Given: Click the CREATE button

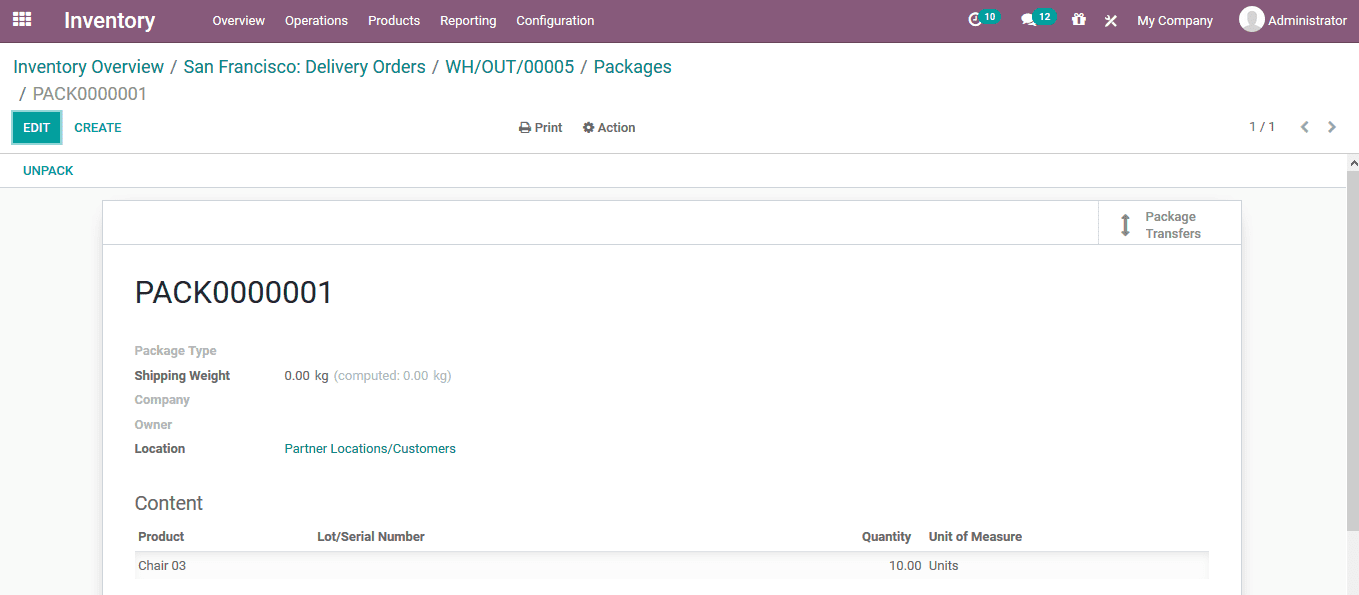Looking at the screenshot, I should click(97, 127).
